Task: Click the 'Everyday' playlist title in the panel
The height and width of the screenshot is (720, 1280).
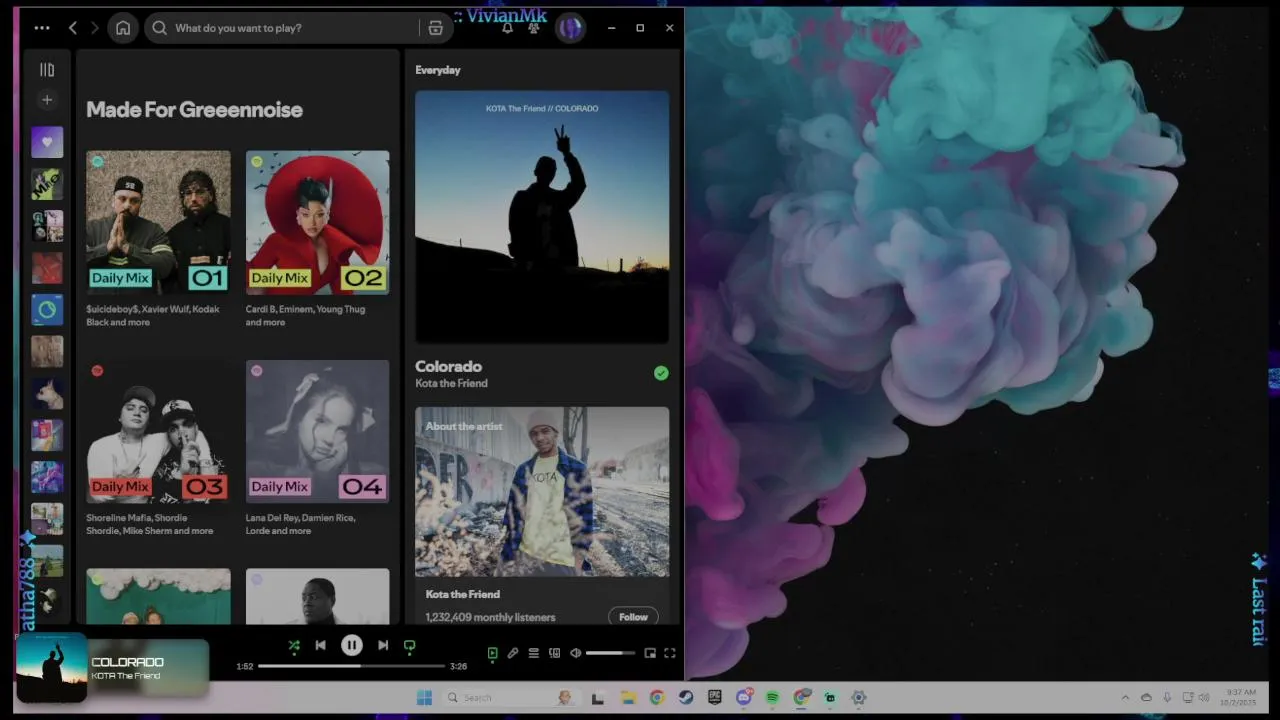Action: [x=438, y=70]
